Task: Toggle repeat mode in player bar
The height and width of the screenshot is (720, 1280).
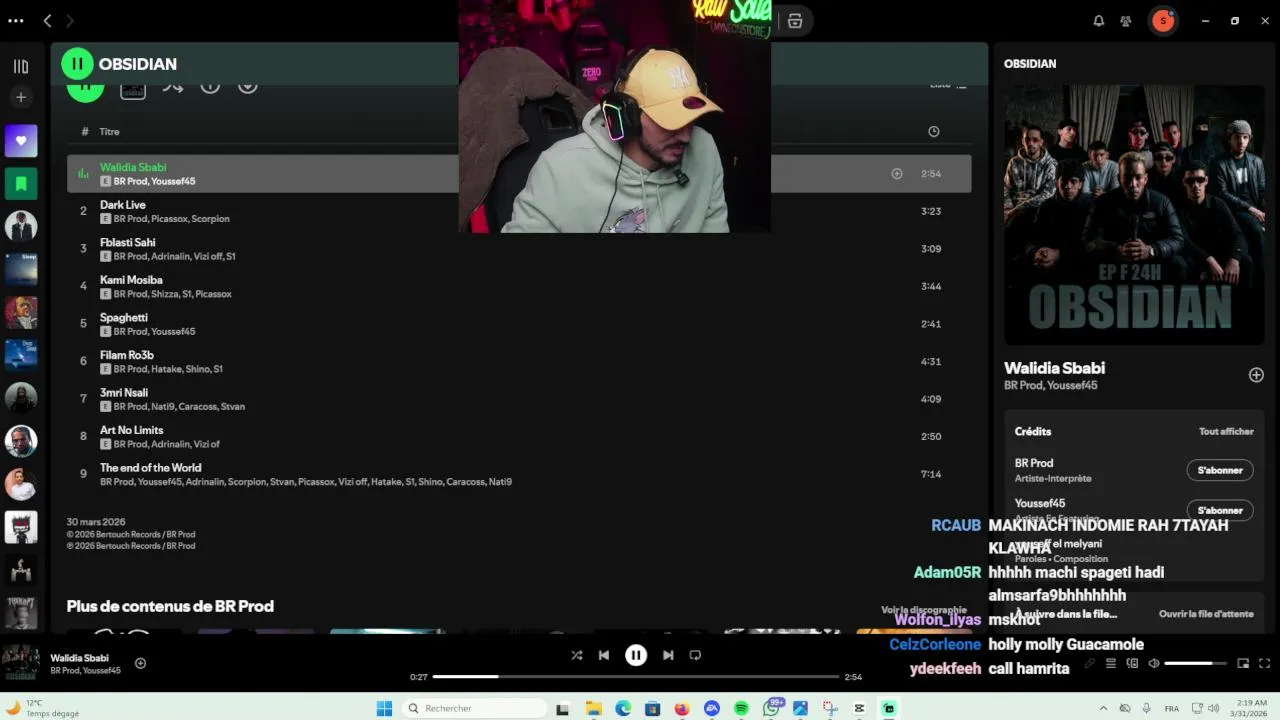Action: 695,656
